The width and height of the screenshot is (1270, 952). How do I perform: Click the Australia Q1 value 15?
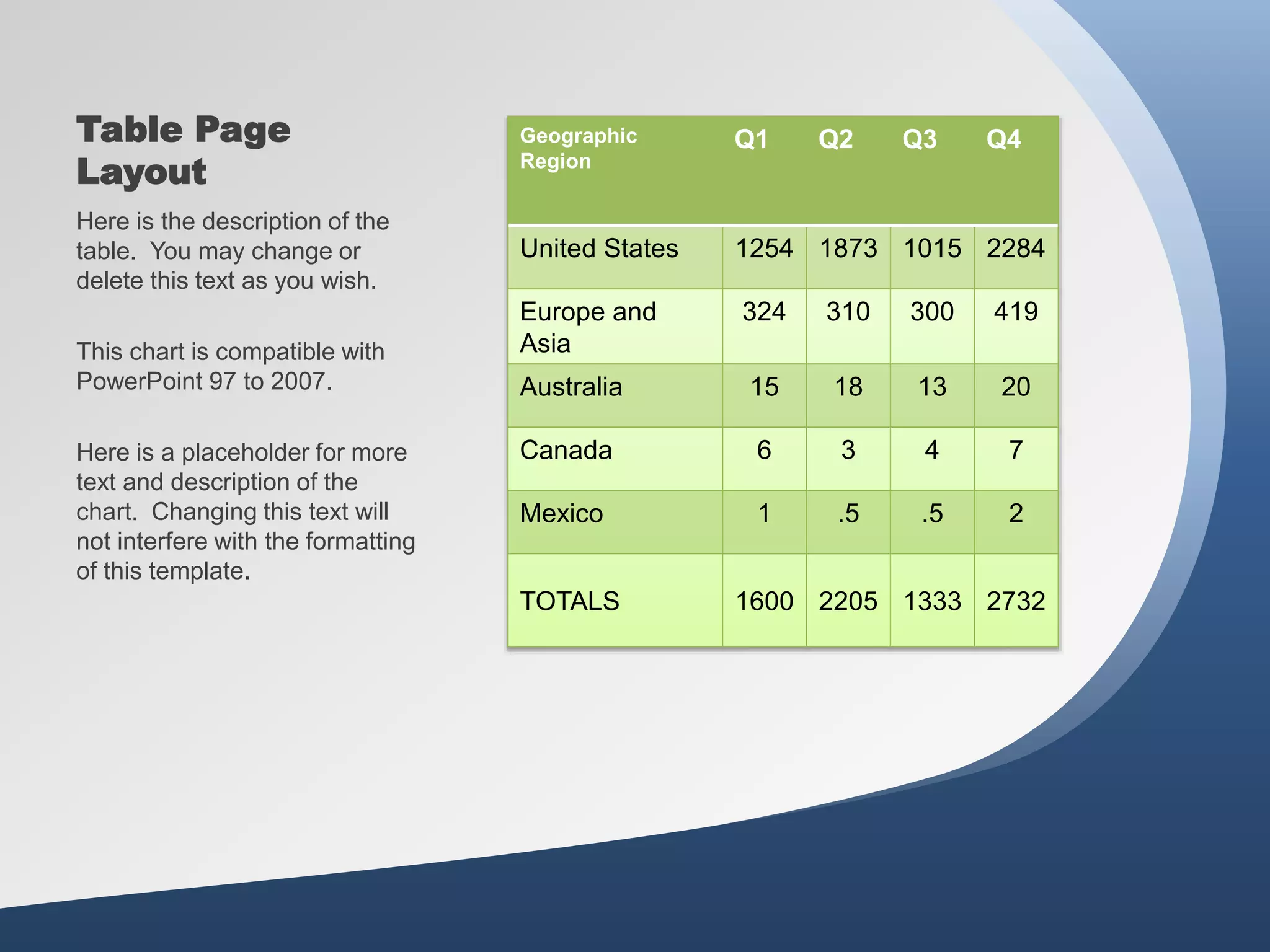(x=764, y=387)
